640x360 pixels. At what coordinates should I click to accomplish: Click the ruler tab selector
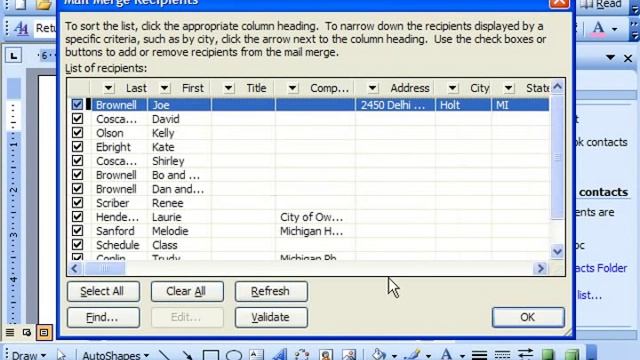(13, 56)
